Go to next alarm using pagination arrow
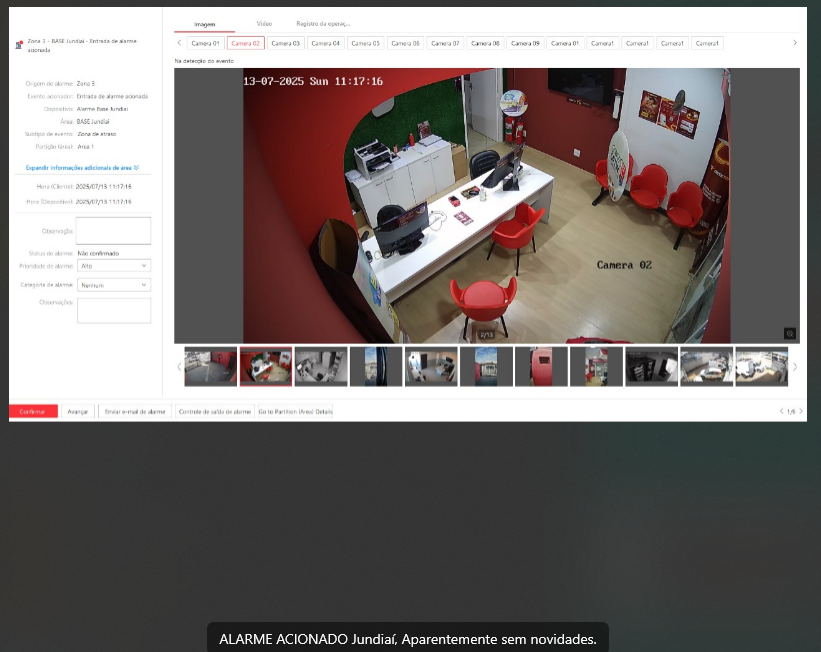The image size is (821, 652). (x=800, y=411)
